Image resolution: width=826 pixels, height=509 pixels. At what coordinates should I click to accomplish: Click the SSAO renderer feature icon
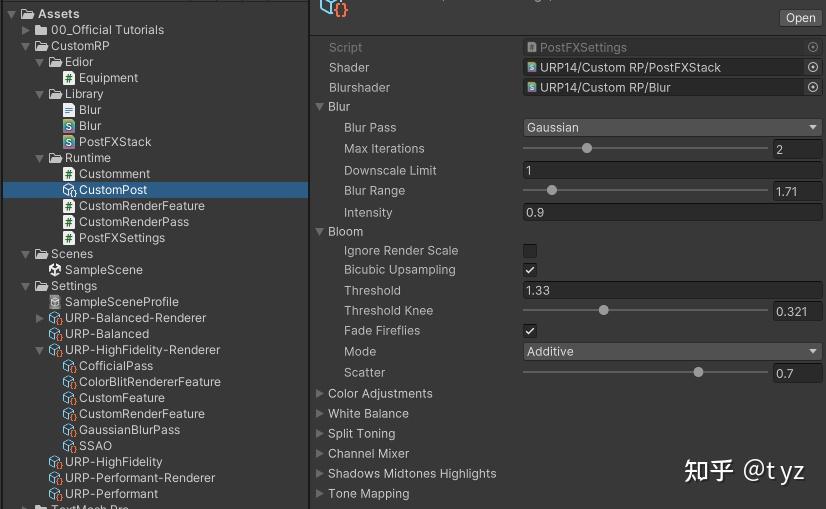[69, 446]
